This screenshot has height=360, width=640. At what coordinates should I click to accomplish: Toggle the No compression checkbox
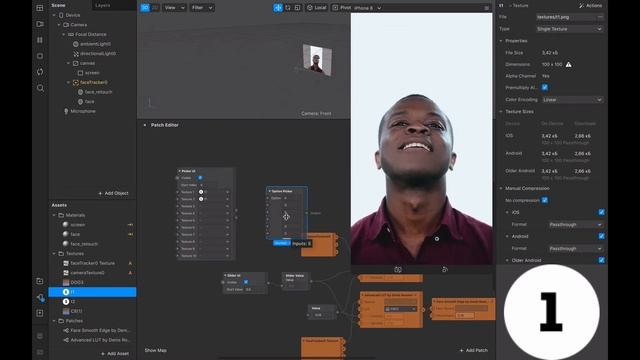(x=544, y=200)
